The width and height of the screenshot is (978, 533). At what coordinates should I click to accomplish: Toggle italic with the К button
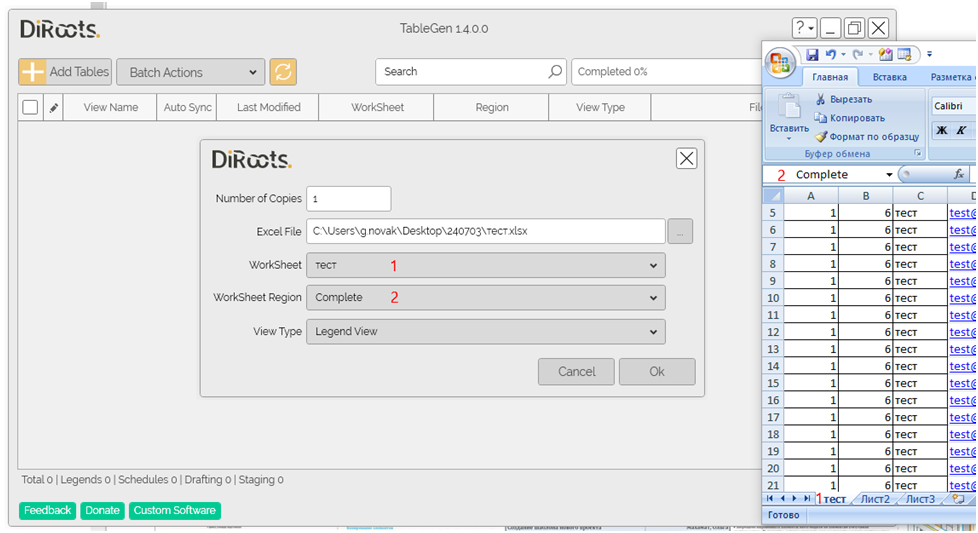pyautogui.click(x=961, y=130)
